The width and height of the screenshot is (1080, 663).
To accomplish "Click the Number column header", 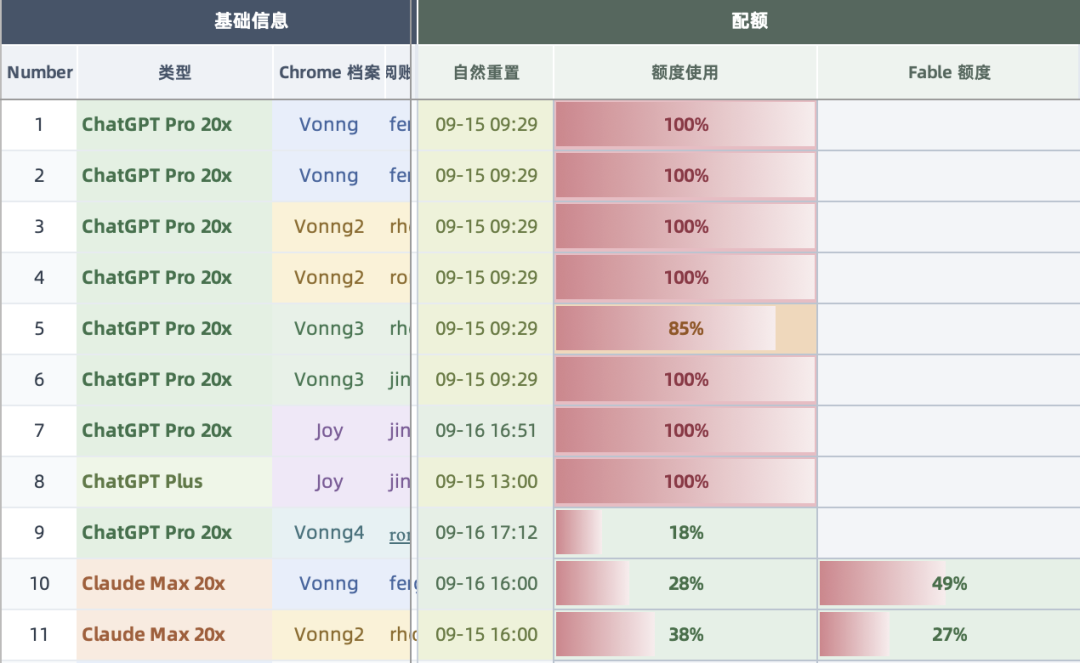I will point(39,72).
